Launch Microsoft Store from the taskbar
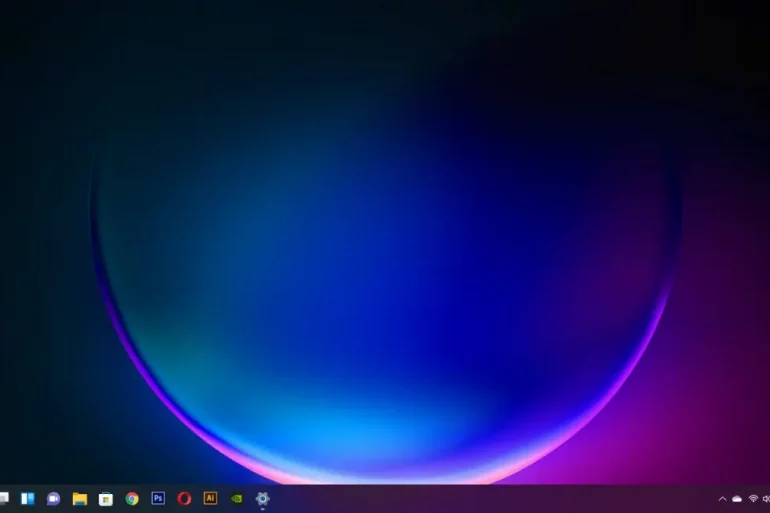Viewport: 770px width, 513px height. [x=106, y=498]
